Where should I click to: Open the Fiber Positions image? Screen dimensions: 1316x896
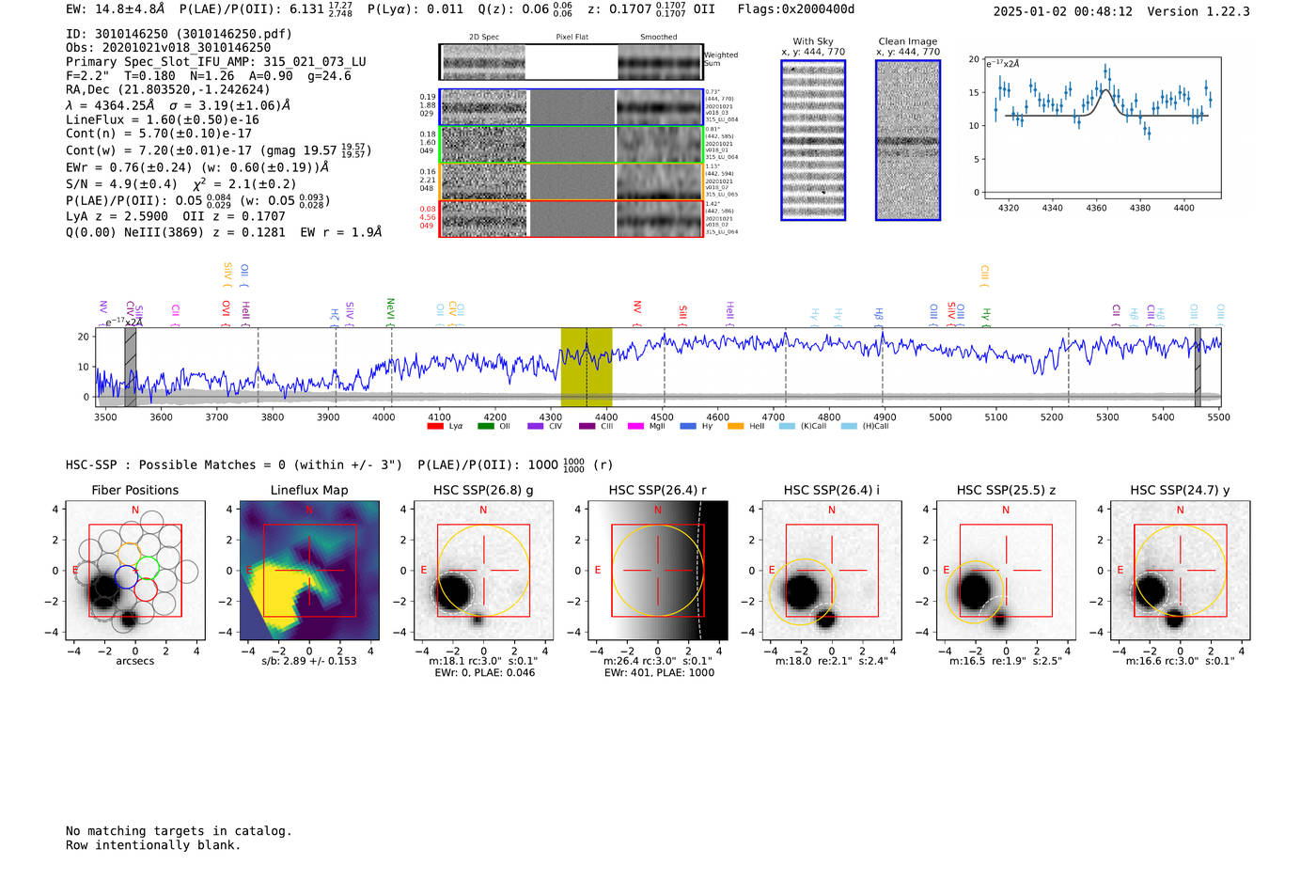[x=135, y=571]
